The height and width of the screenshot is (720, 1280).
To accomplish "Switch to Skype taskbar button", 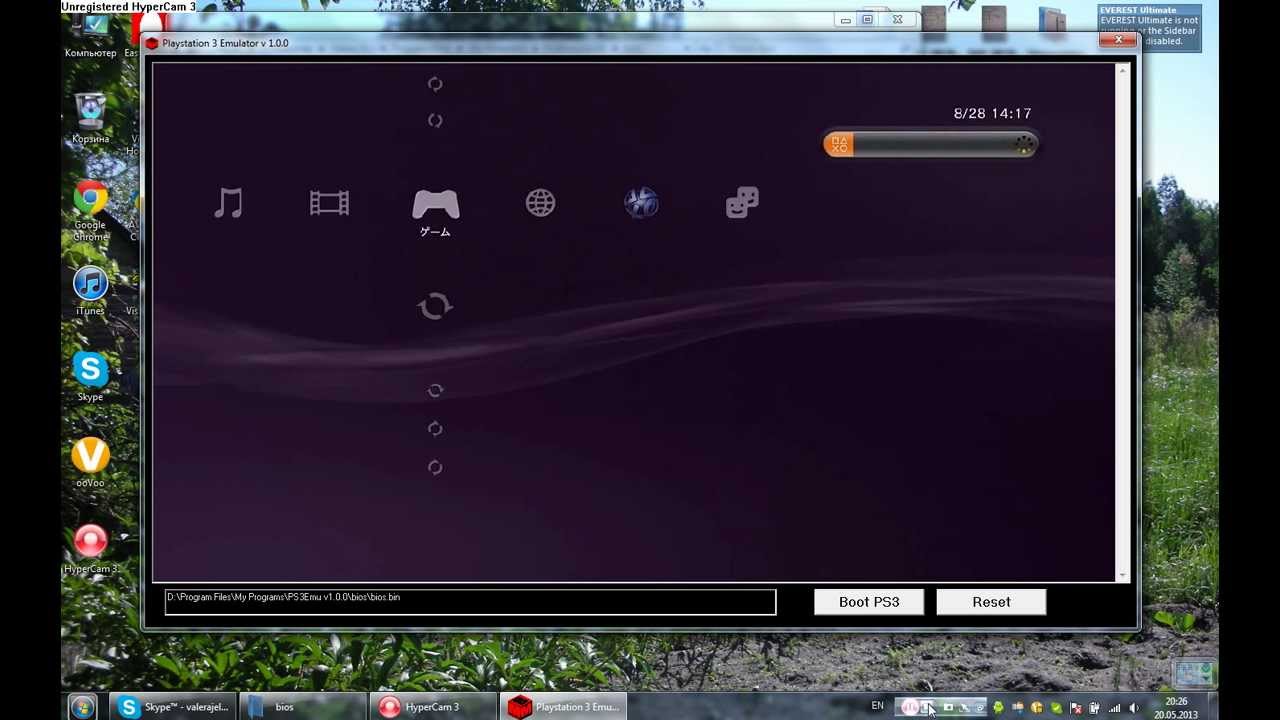I will point(173,707).
